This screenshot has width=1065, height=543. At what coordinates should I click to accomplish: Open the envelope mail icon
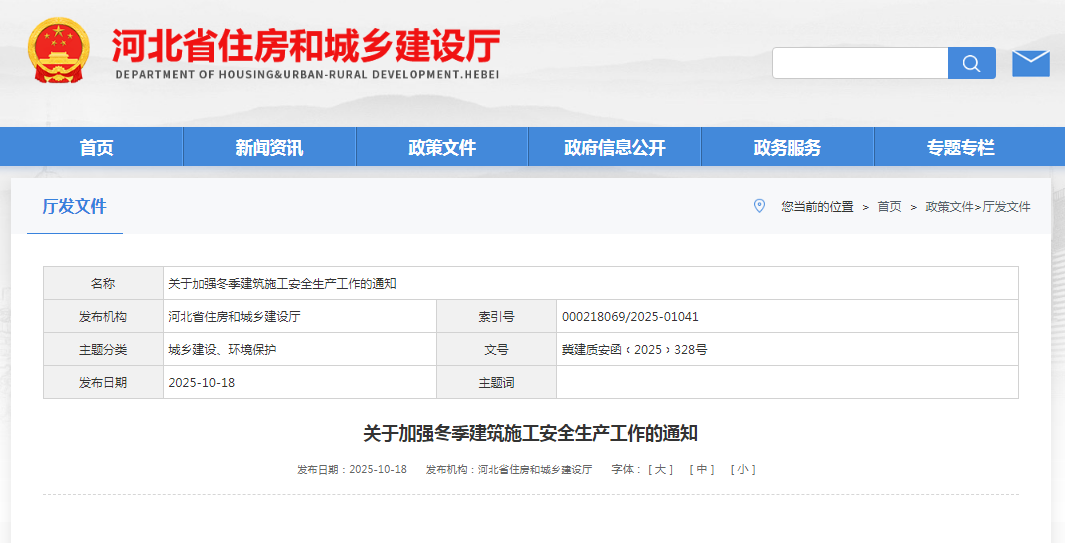[1030, 63]
